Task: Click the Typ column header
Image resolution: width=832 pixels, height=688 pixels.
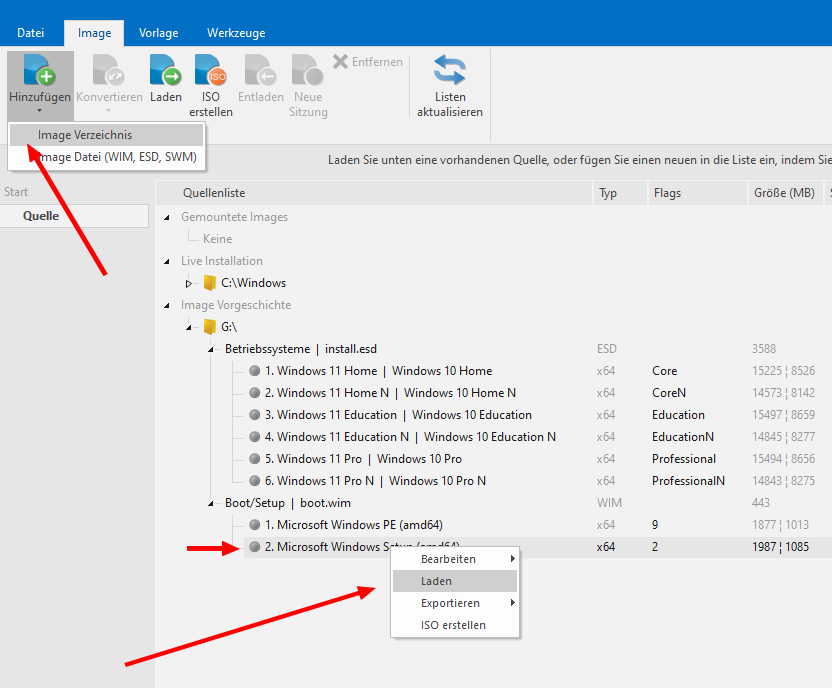Action: [620, 193]
